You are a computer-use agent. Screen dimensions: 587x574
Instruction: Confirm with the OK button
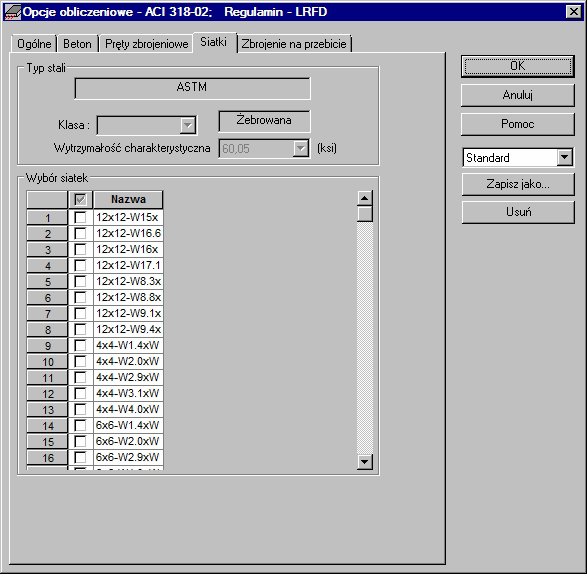pyautogui.click(x=518, y=66)
